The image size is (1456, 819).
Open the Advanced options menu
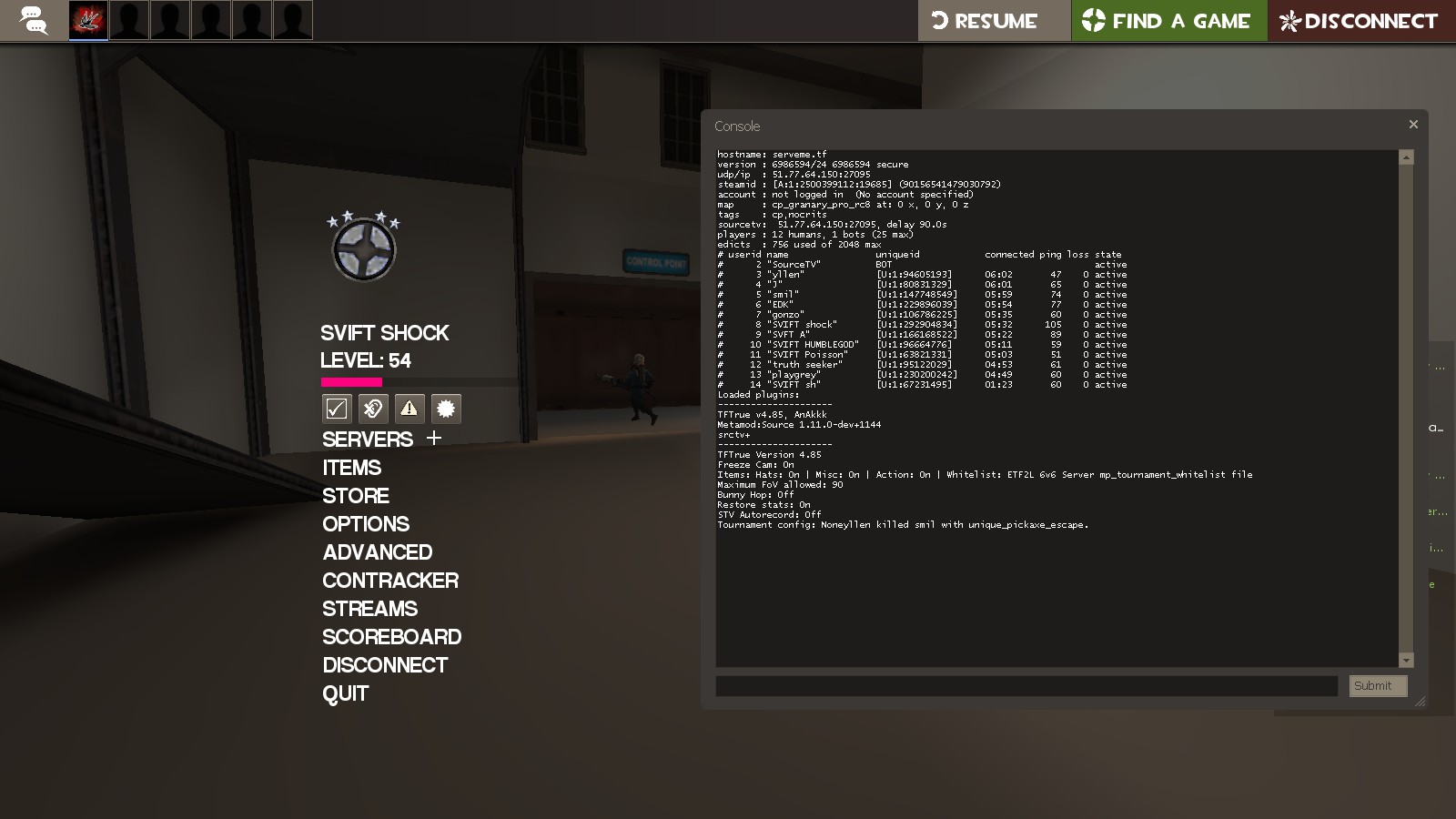pyautogui.click(x=378, y=552)
